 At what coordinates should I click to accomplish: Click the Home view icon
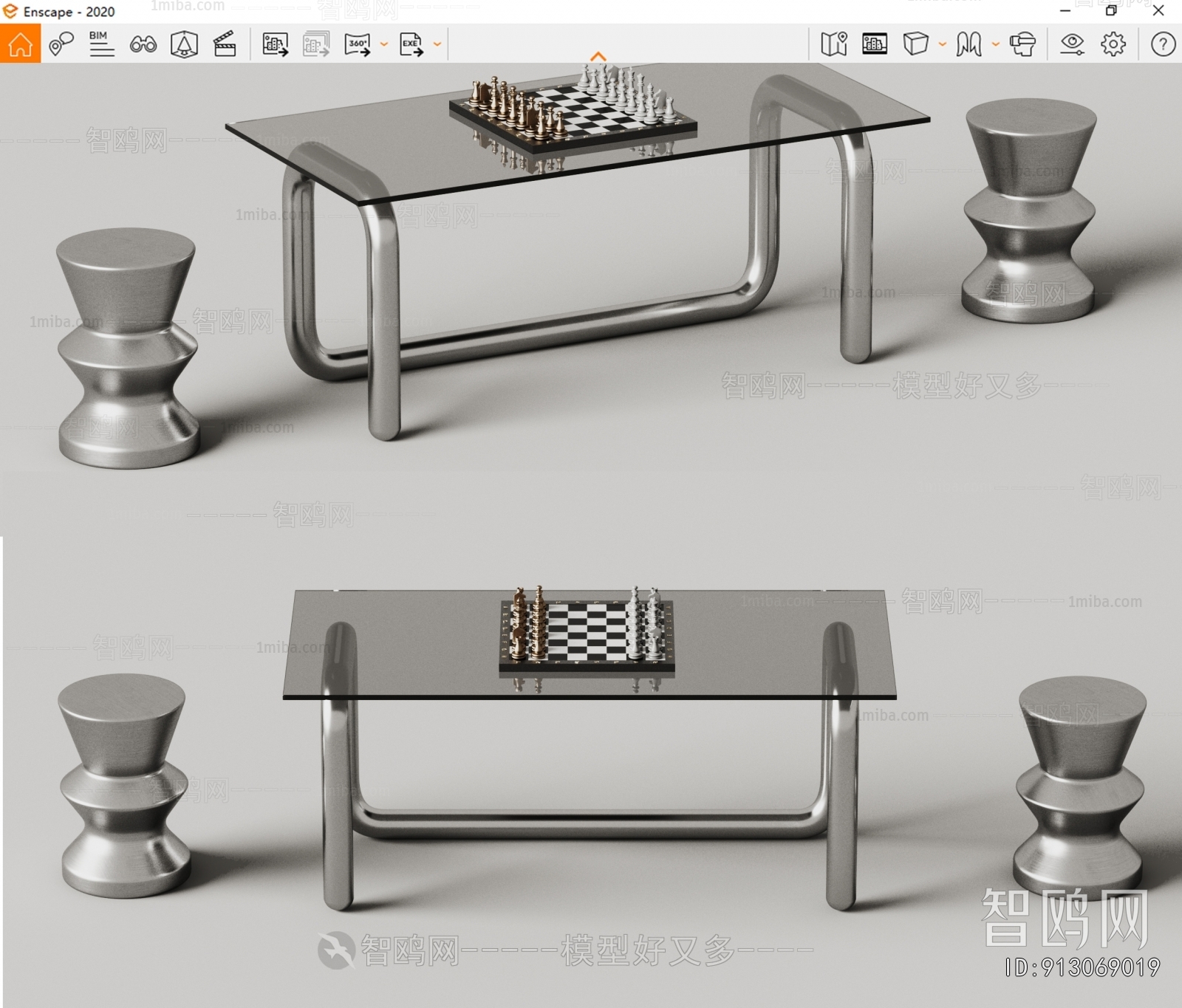coord(20,44)
